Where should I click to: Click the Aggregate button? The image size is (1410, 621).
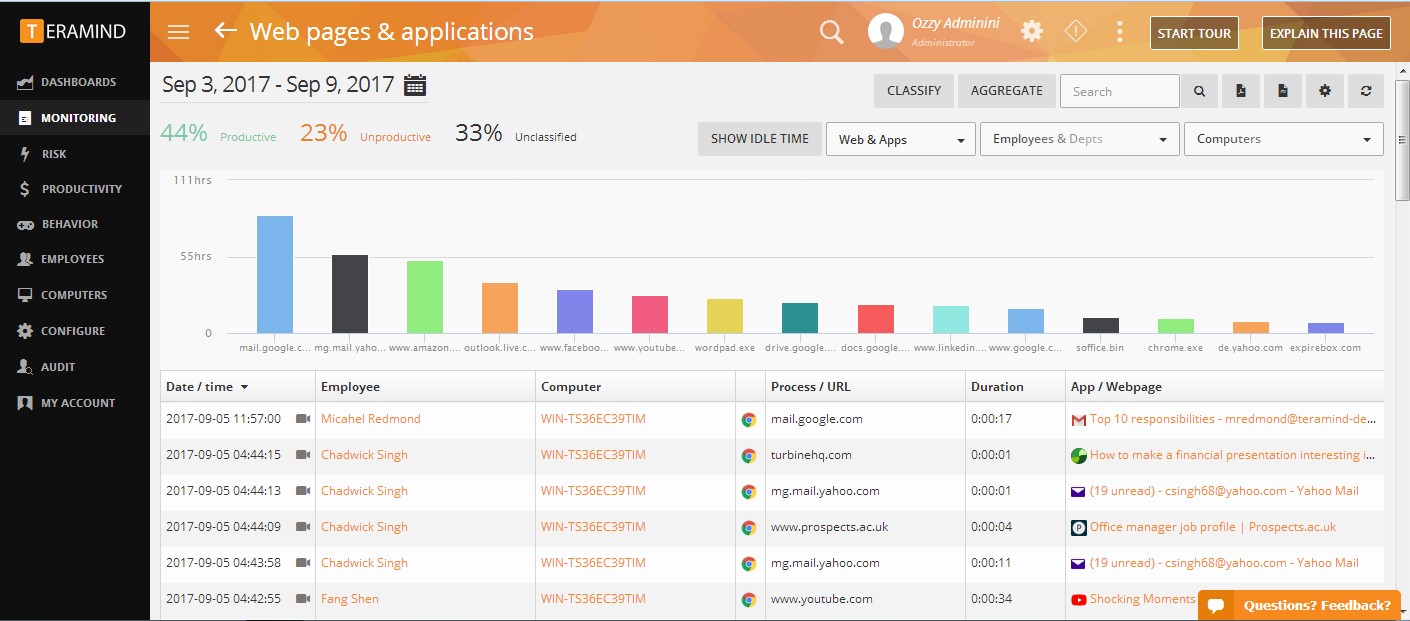[1006, 91]
